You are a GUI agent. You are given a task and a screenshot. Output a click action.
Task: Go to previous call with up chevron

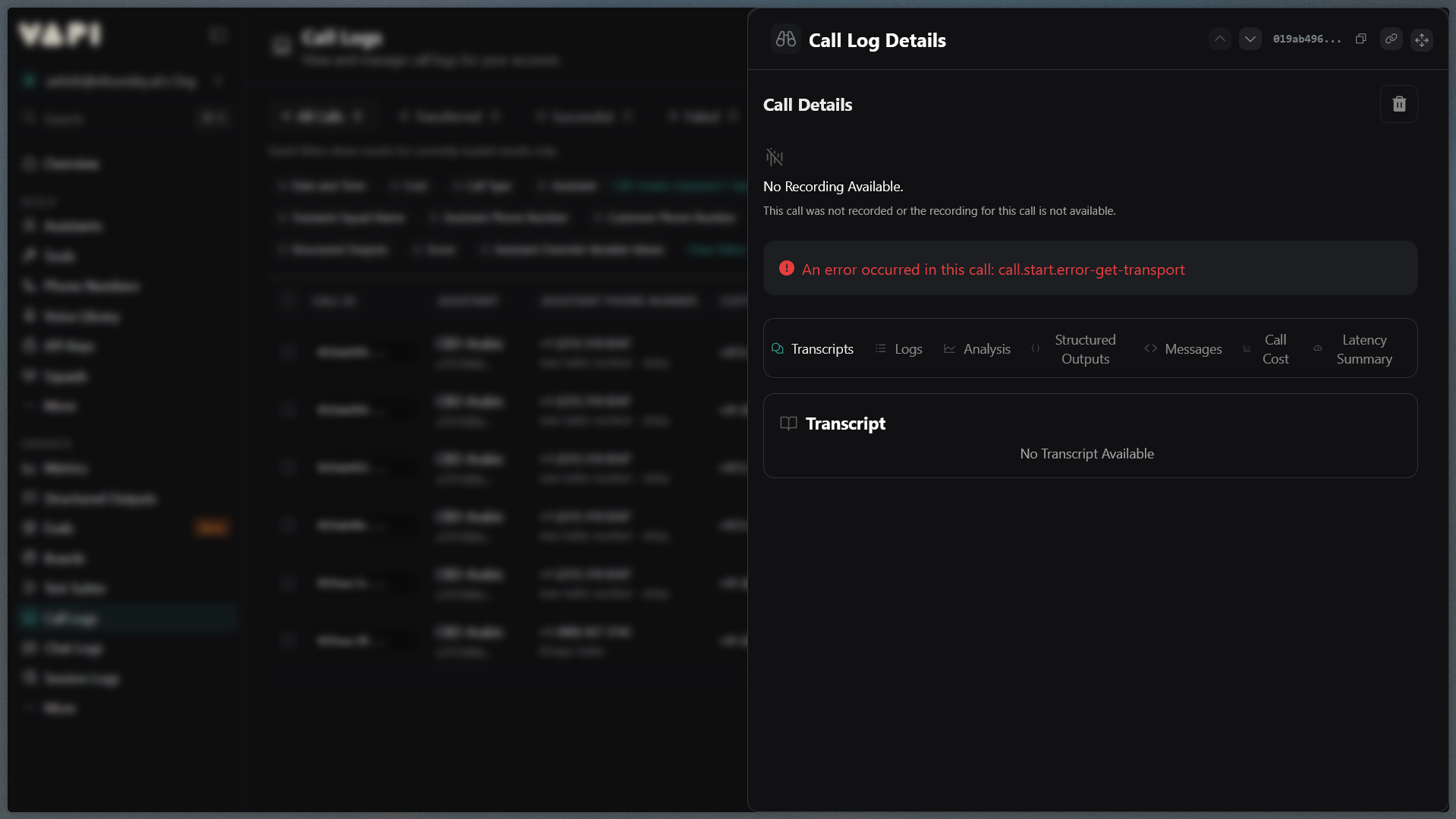click(1219, 39)
